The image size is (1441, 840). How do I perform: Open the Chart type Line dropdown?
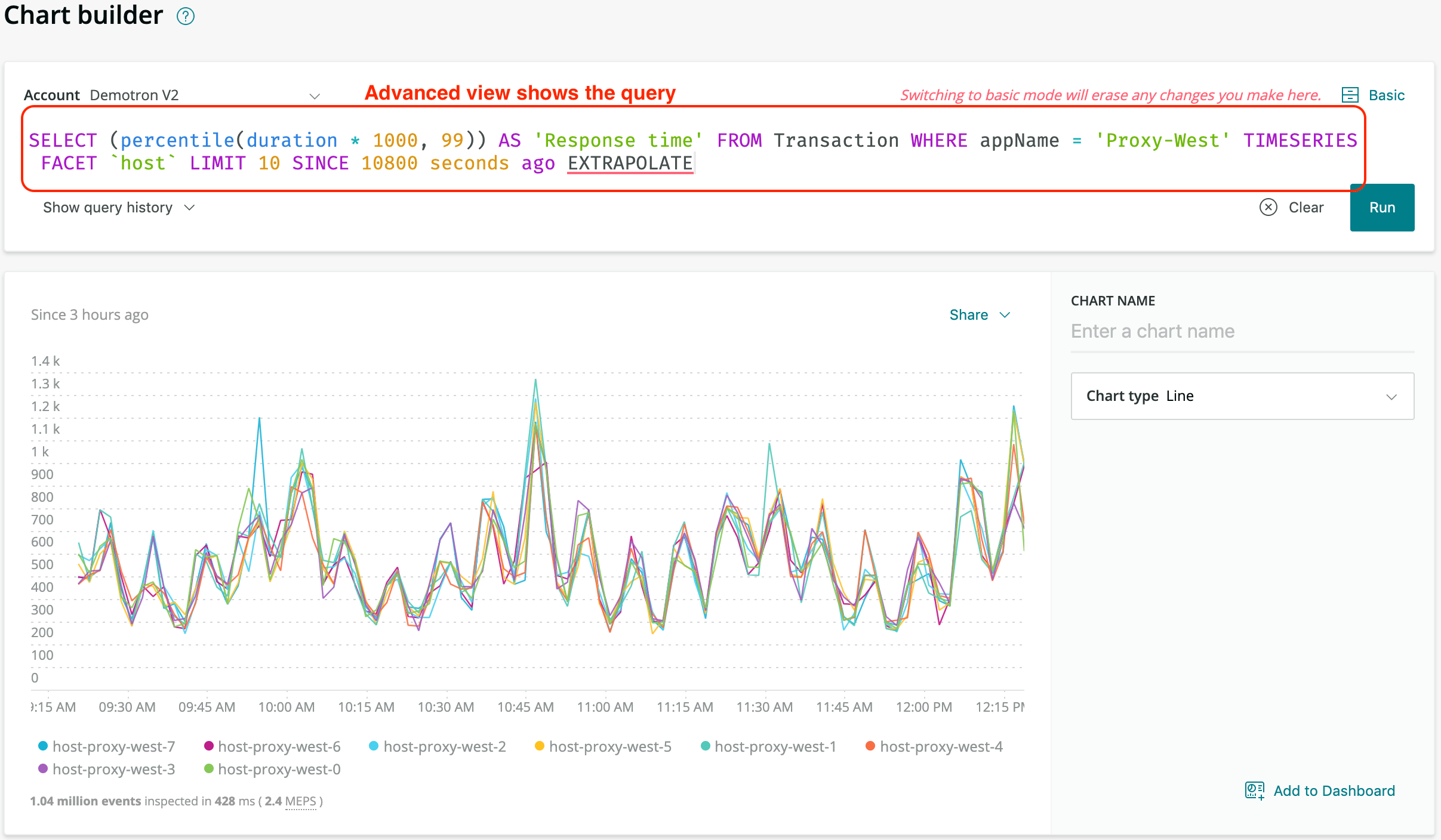point(1242,396)
